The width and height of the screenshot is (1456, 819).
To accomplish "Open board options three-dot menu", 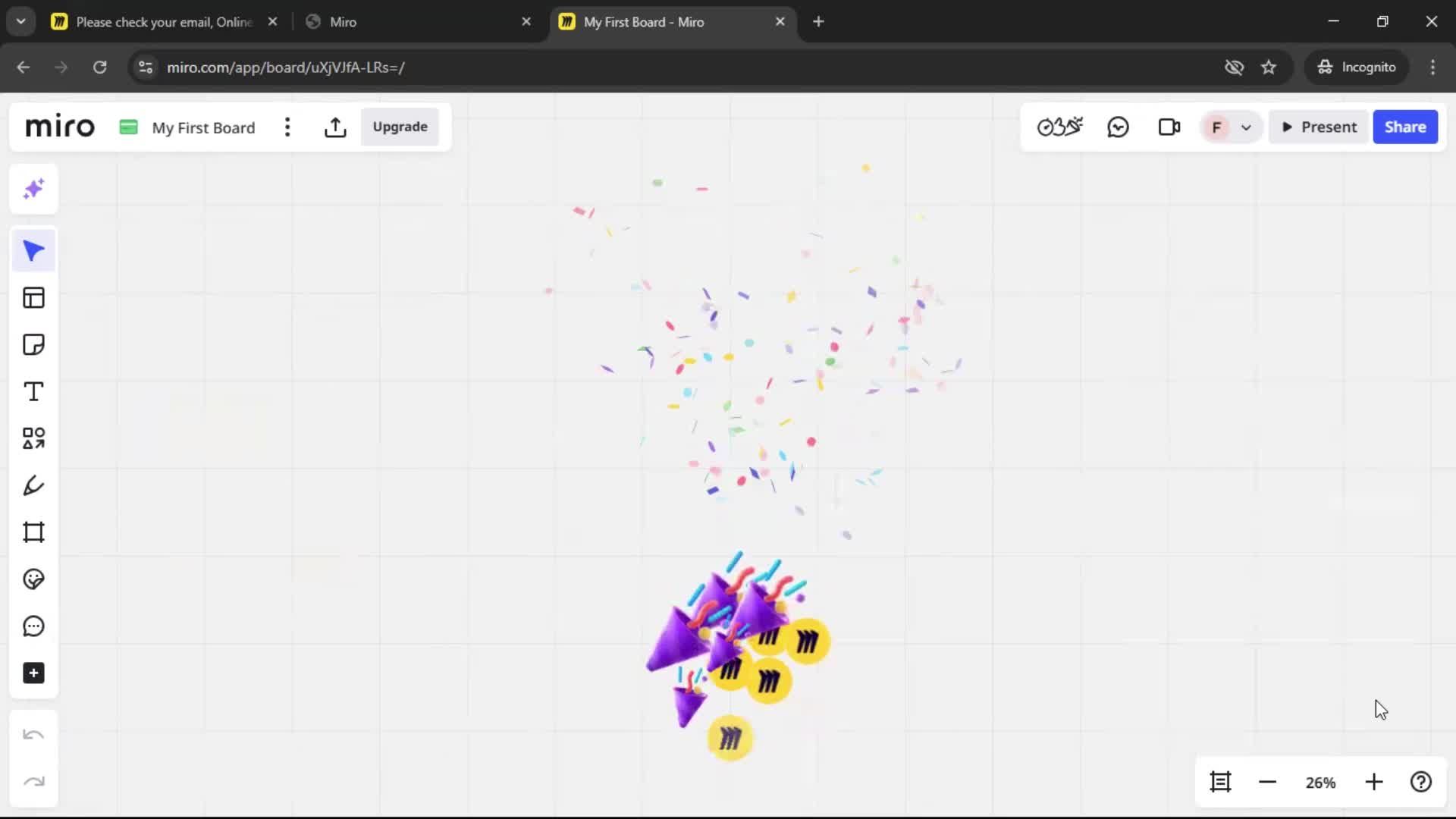I will (287, 127).
